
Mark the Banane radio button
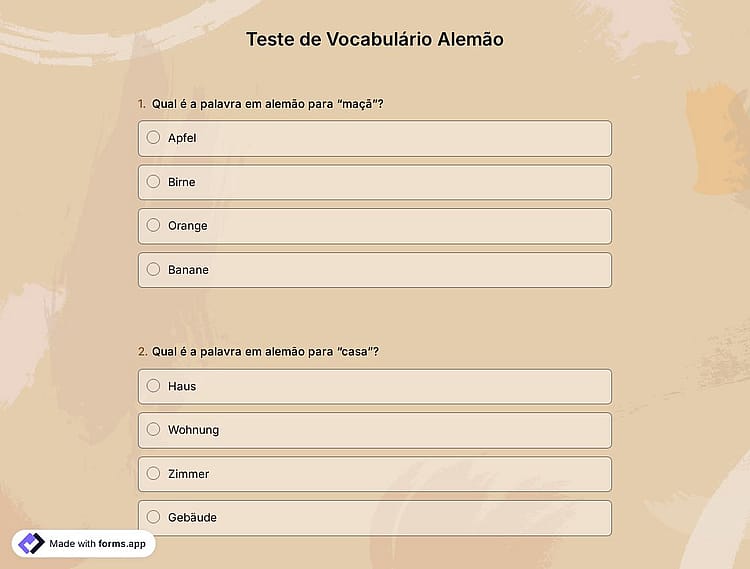point(153,269)
